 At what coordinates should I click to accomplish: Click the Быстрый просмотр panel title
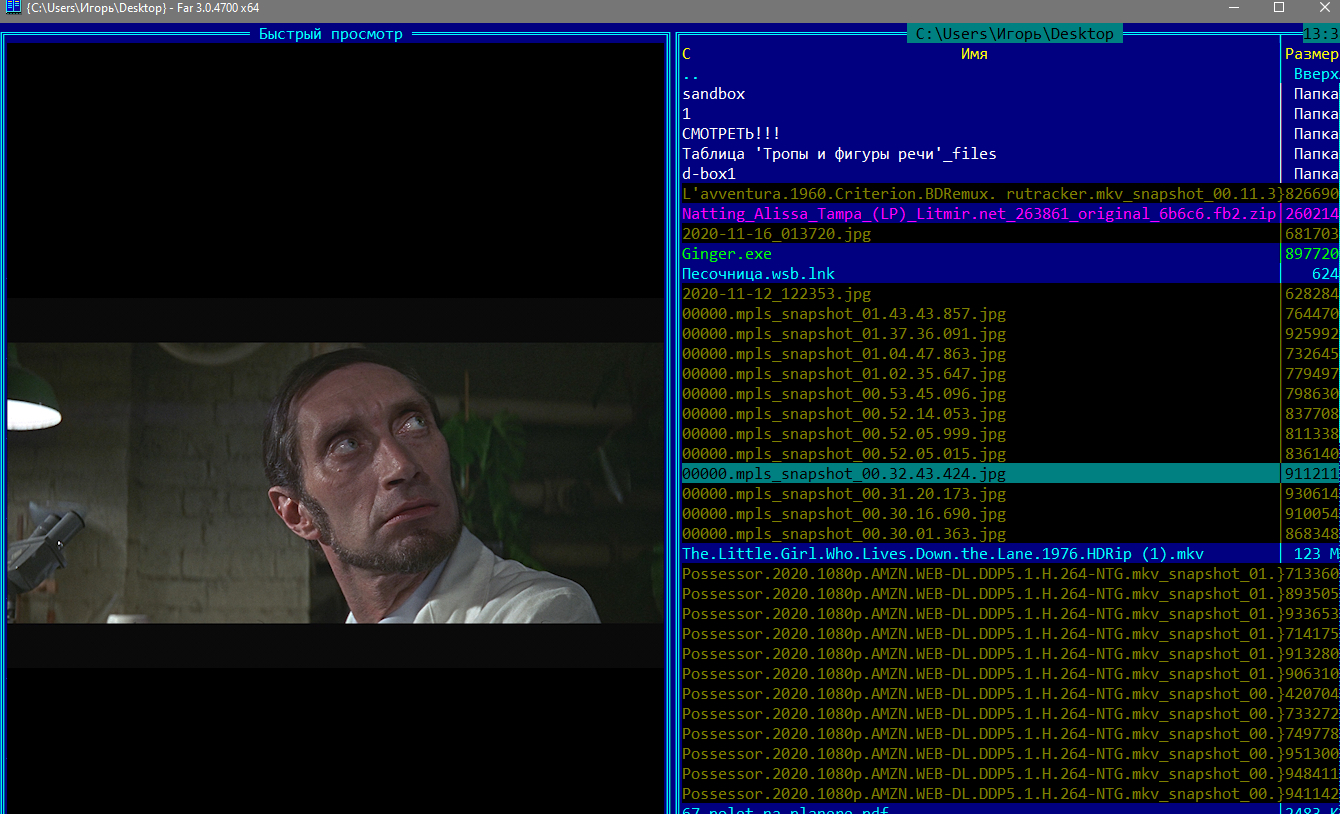330,34
